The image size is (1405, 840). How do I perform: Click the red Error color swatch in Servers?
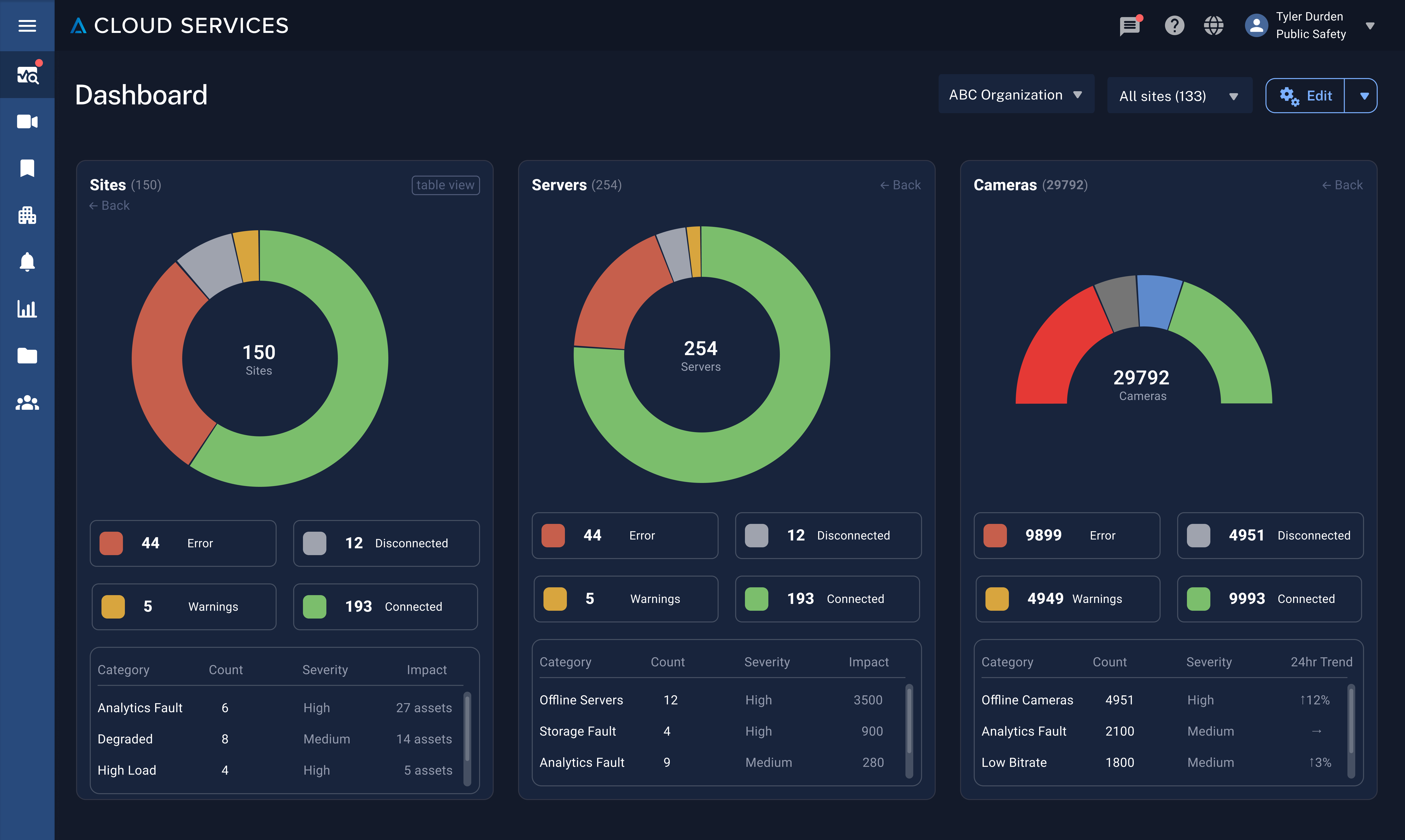(x=553, y=535)
